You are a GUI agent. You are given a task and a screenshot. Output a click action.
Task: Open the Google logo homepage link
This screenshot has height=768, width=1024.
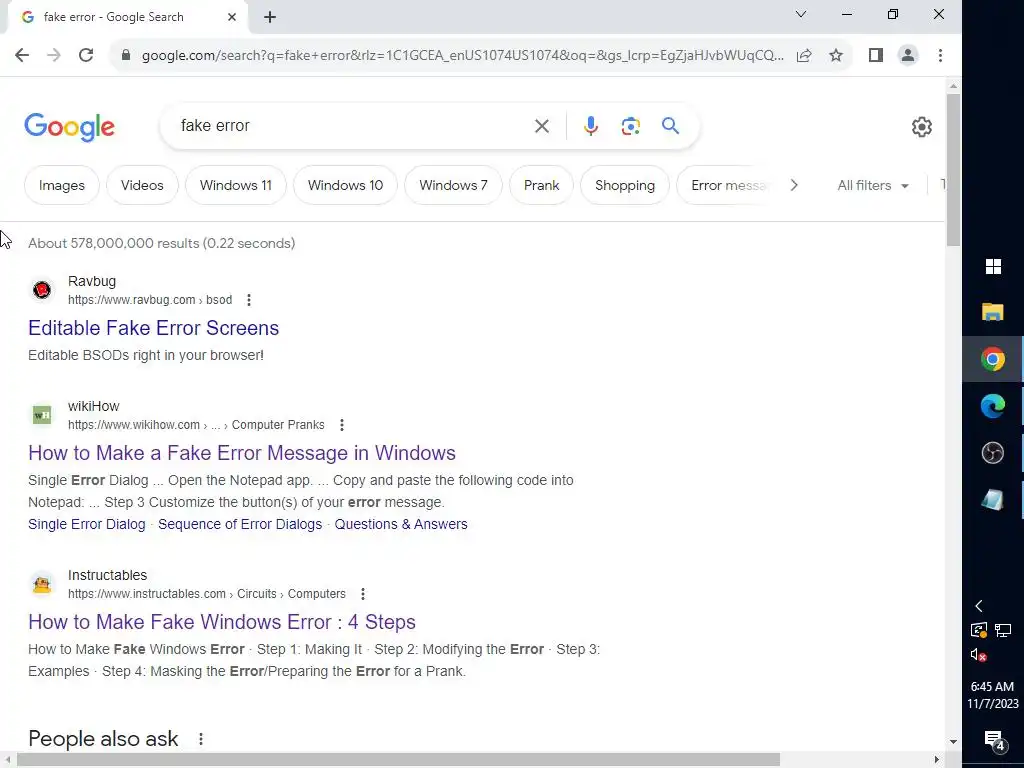click(69, 127)
